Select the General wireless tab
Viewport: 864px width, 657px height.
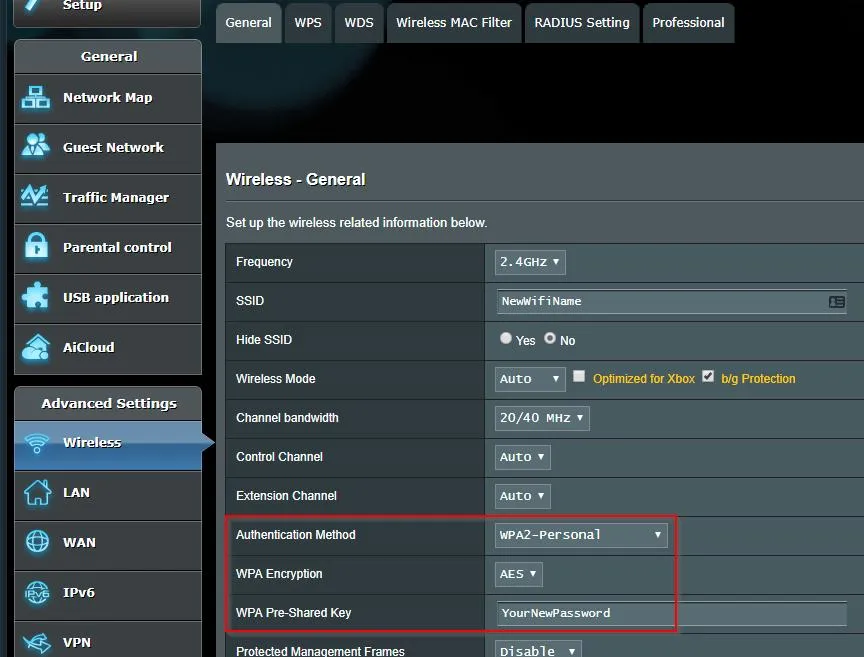249,23
